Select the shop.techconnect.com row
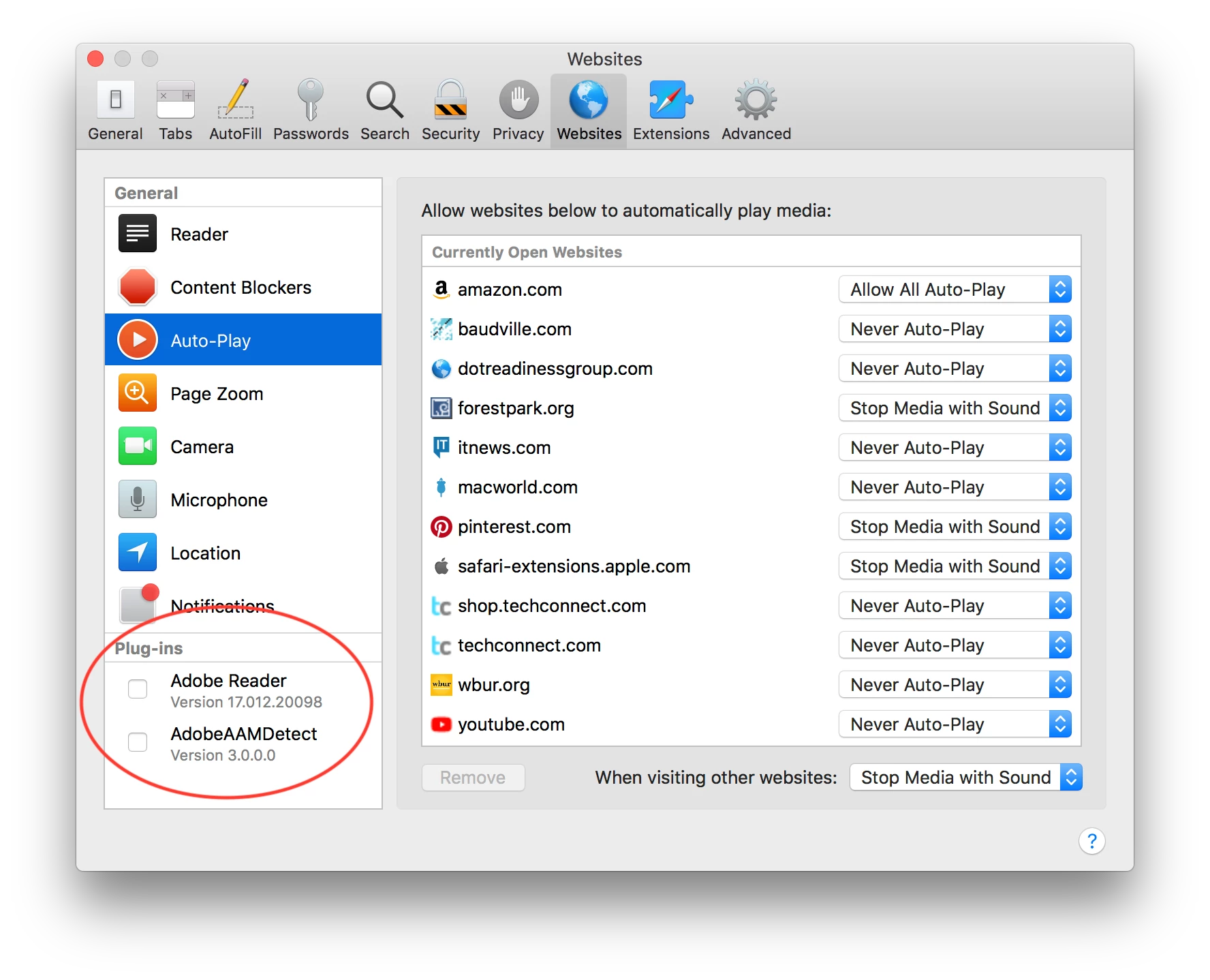Screen dimensions: 1210x980 coord(751,606)
